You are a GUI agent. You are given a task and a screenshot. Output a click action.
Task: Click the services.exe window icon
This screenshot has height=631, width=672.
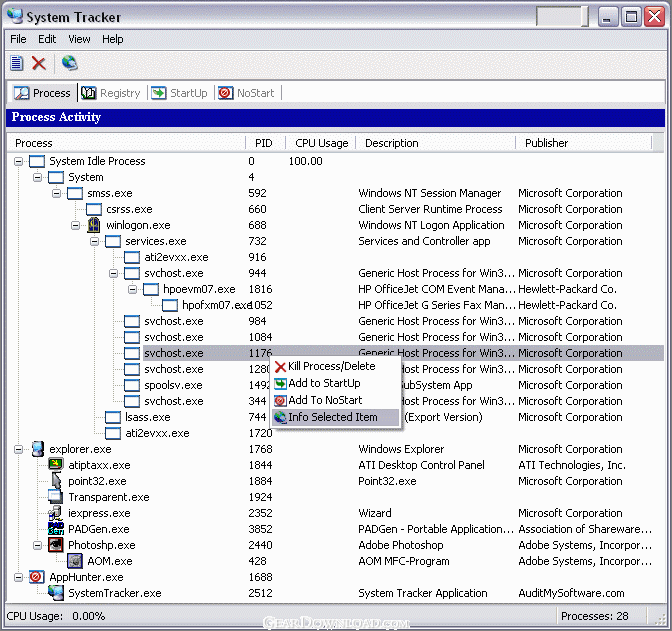click(x=113, y=241)
